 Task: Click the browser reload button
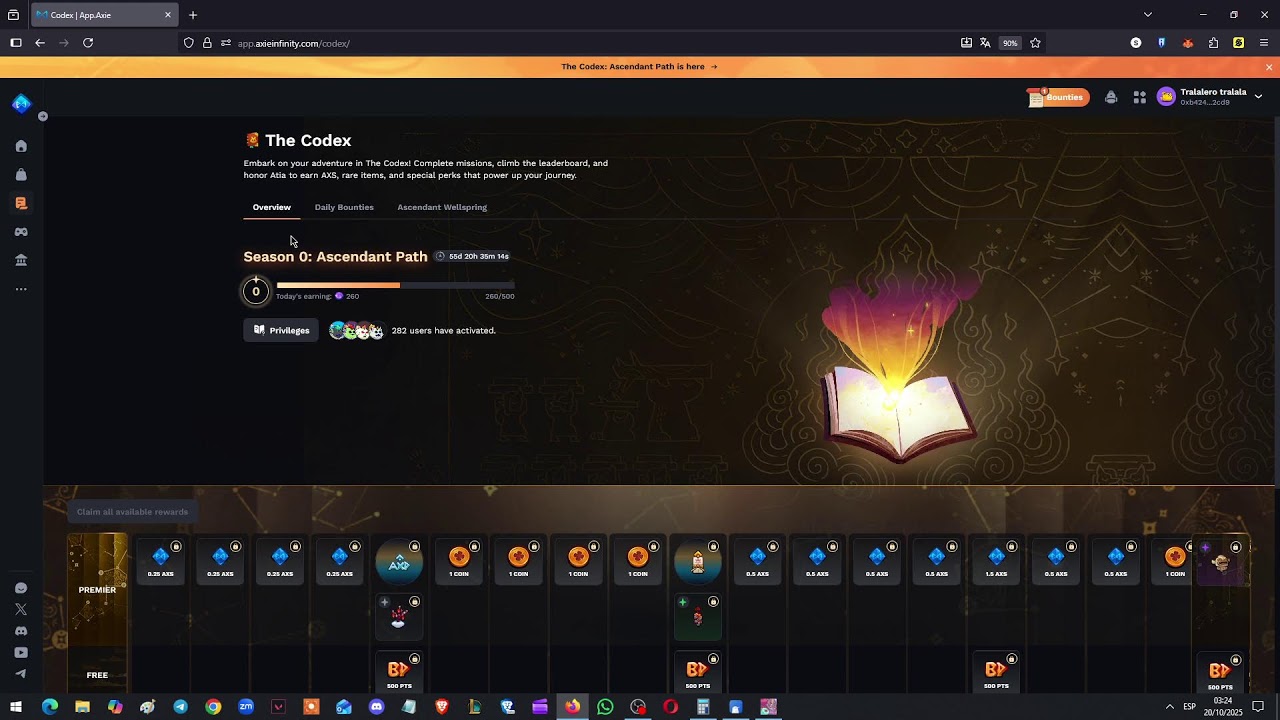[88, 43]
